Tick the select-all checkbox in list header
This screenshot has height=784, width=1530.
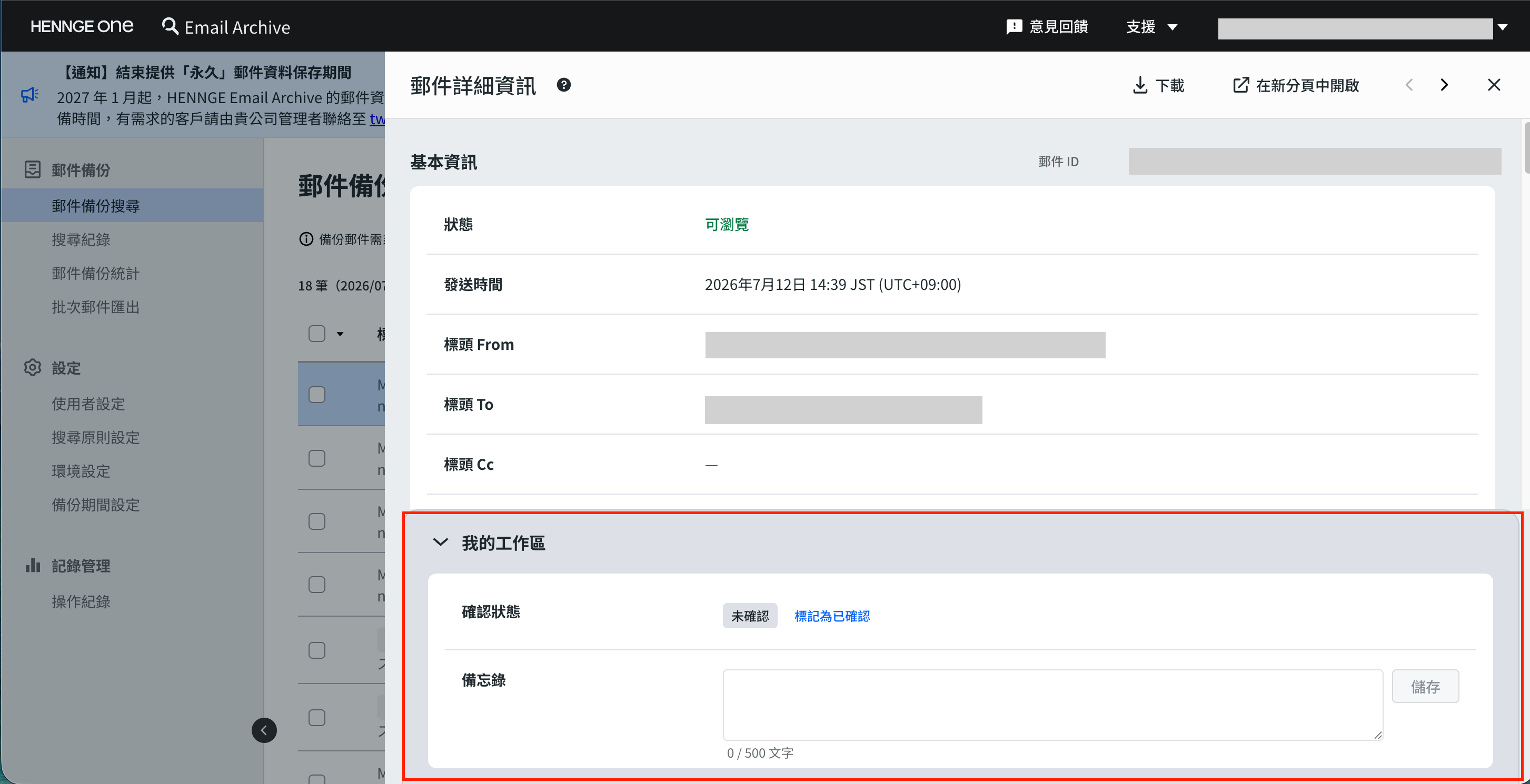click(x=317, y=334)
